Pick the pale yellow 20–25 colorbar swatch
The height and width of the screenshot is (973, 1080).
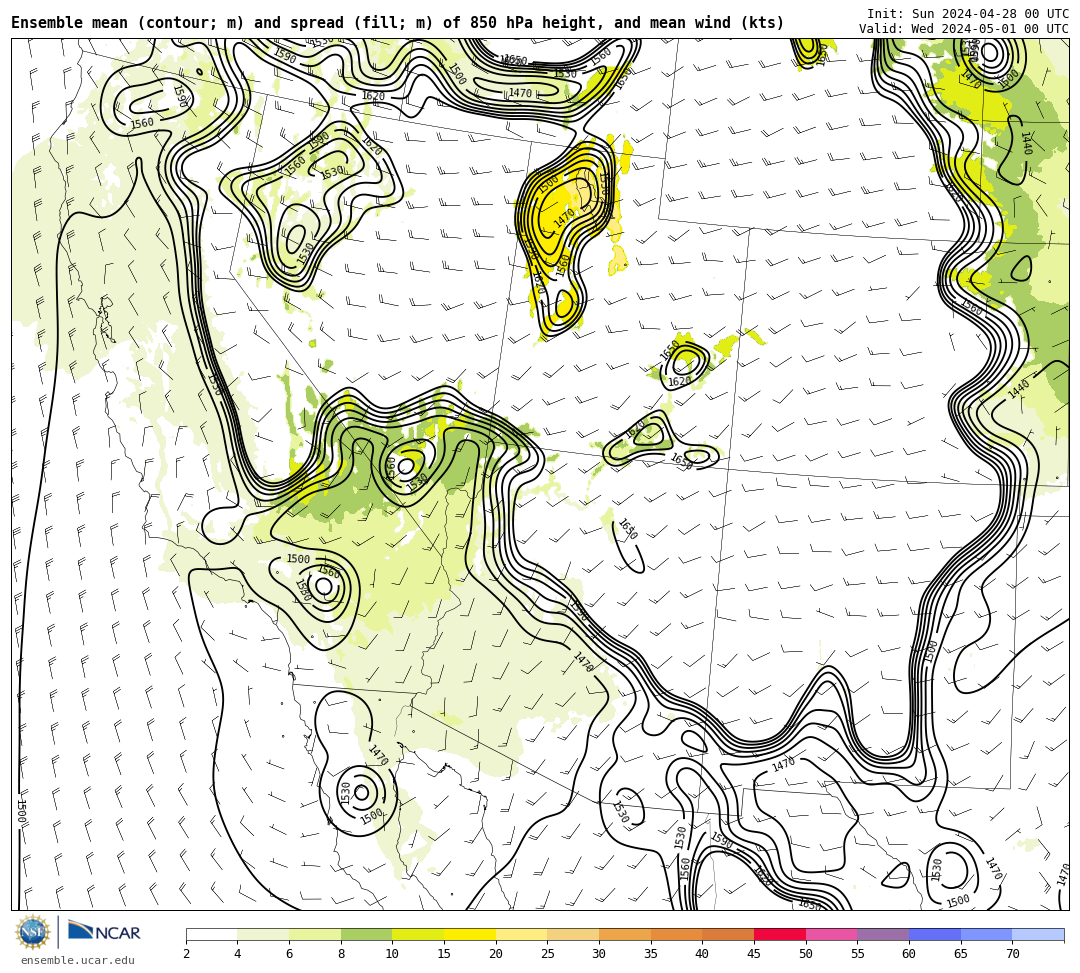521,935
